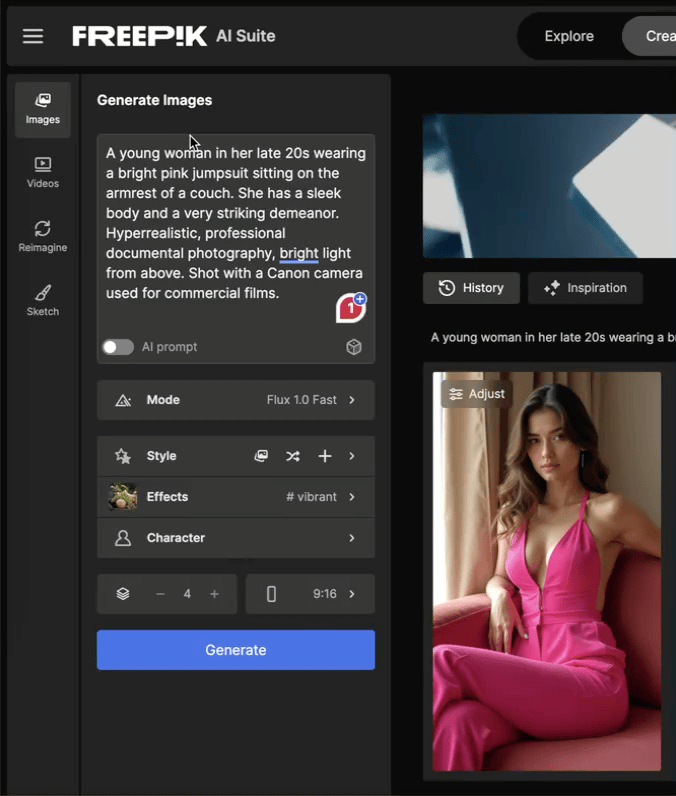This screenshot has width=676, height=796.
Task: Open the Videos section in sidebar
Action: 43,173
